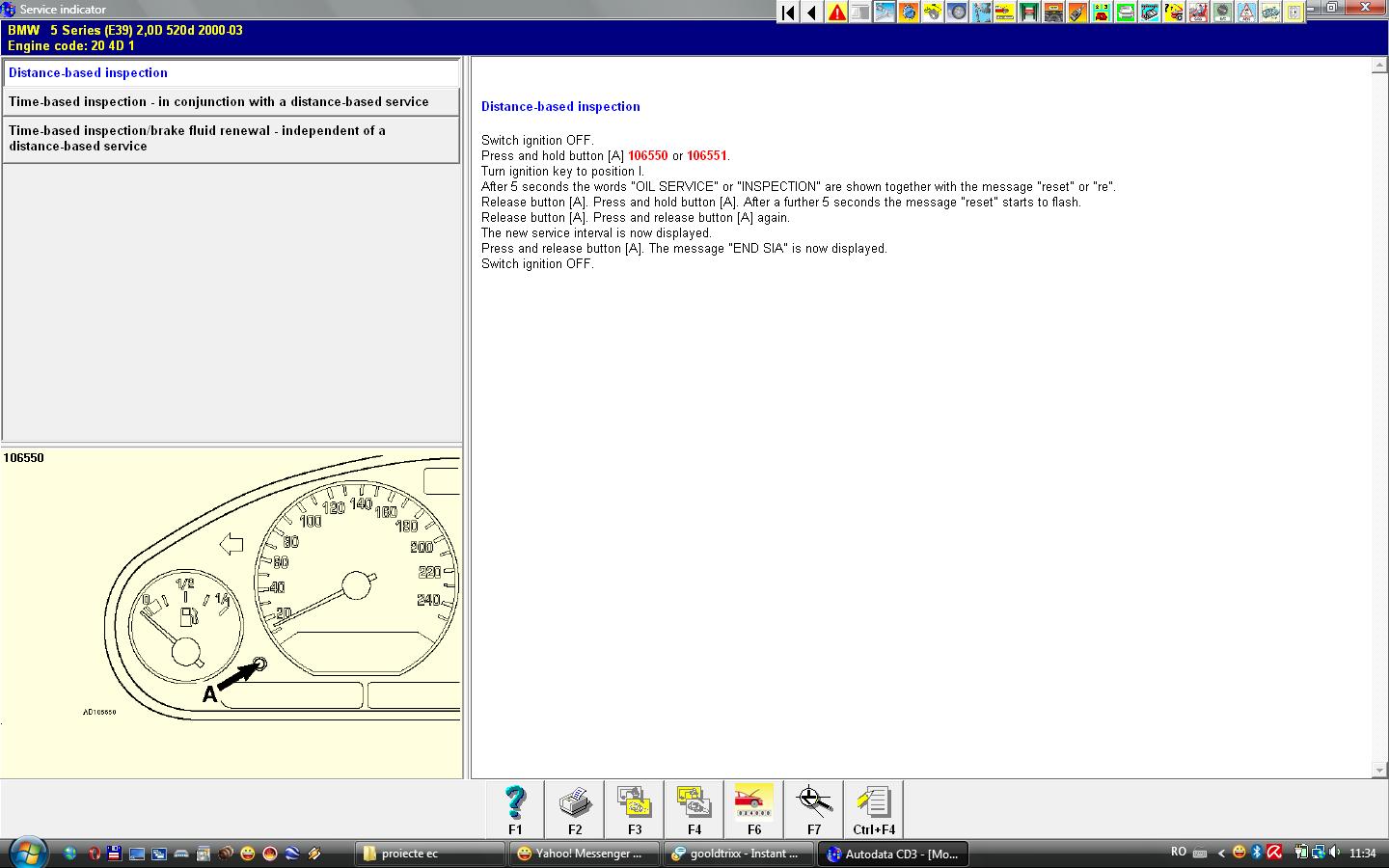
Task: Open Time-based inspection/brake fluid renewal entry
Action: tap(231, 139)
